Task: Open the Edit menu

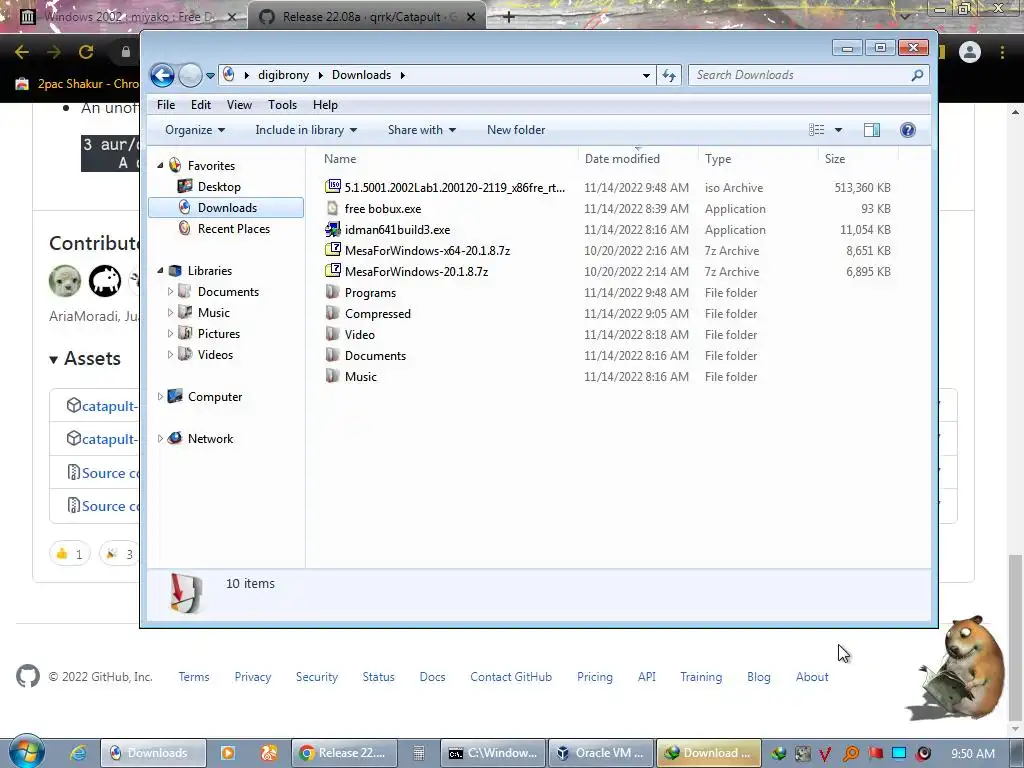Action: click(200, 104)
